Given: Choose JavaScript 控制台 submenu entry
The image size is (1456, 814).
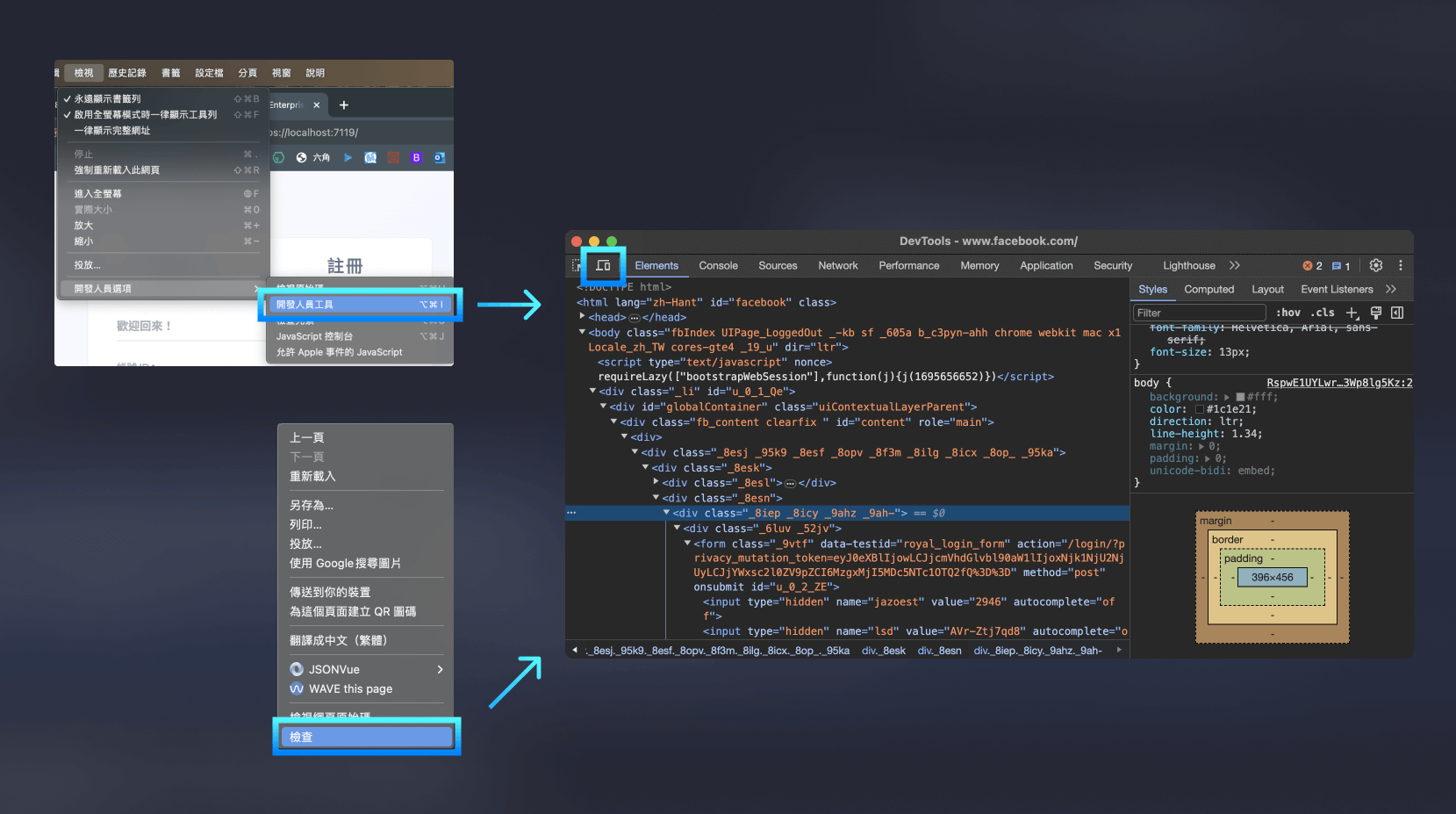Looking at the screenshot, I should click(360, 336).
